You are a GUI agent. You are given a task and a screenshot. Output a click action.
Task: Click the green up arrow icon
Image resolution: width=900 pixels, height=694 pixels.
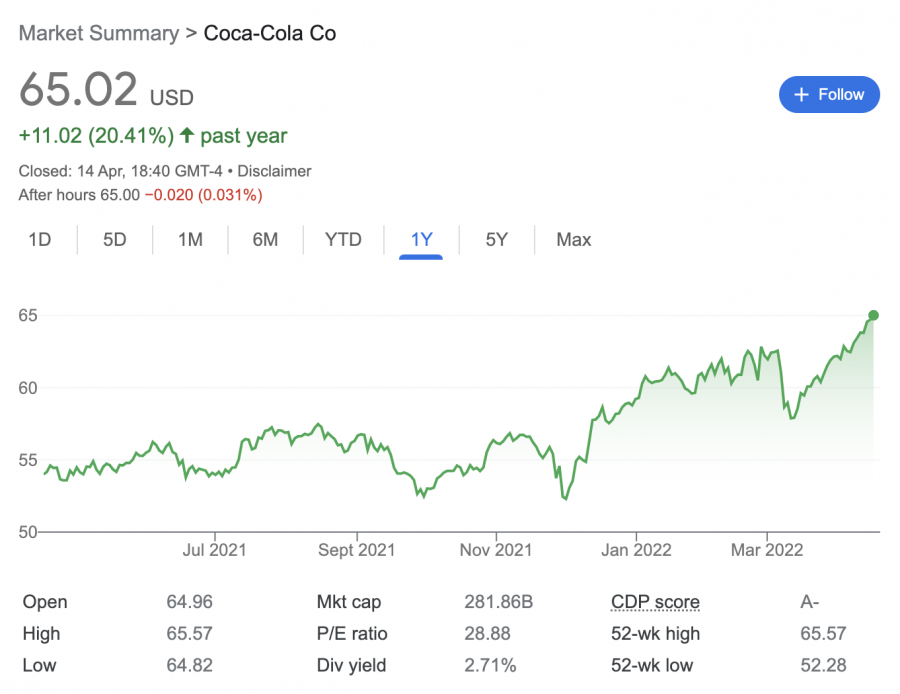tap(187, 135)
